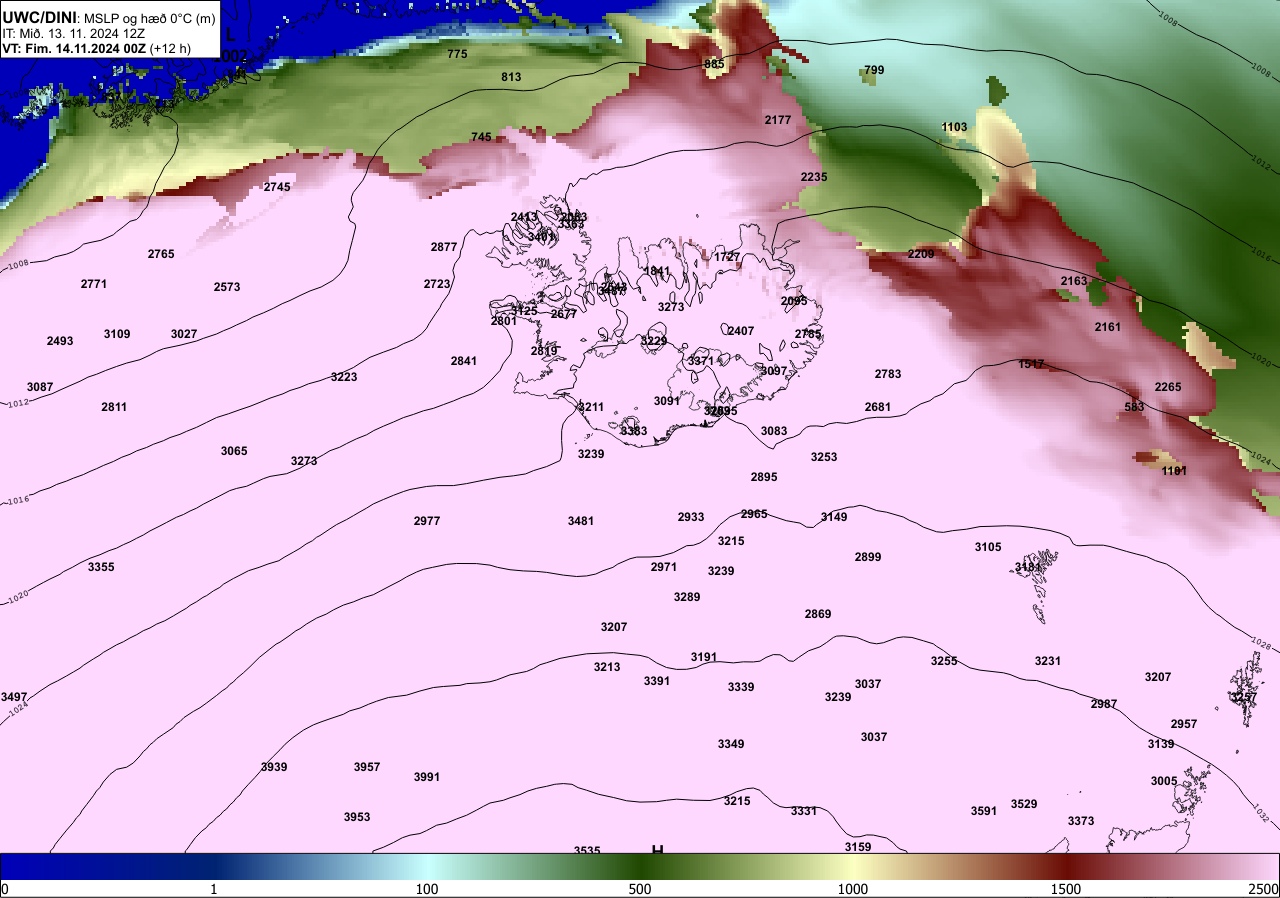
Task: Click the height value 813
Action: coord(511,77)
